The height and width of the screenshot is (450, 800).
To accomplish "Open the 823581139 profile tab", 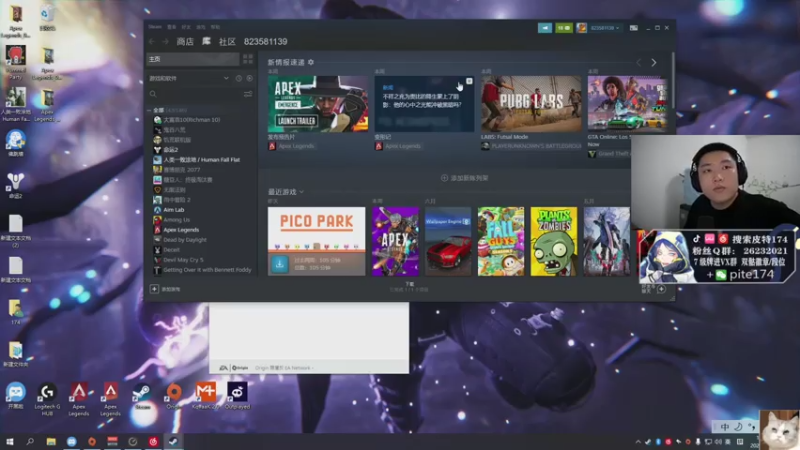I will 265,42.
